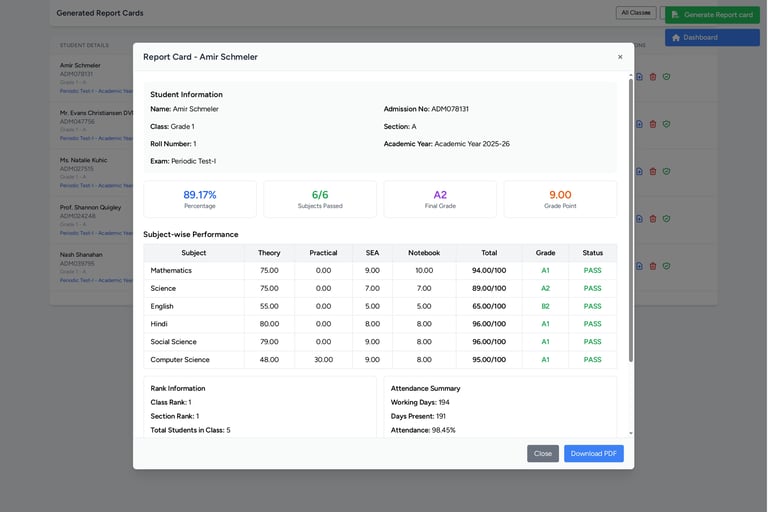Click green shield icon in Nash Shanahan row
768x512 pixels.
click(x=666, y=266)
